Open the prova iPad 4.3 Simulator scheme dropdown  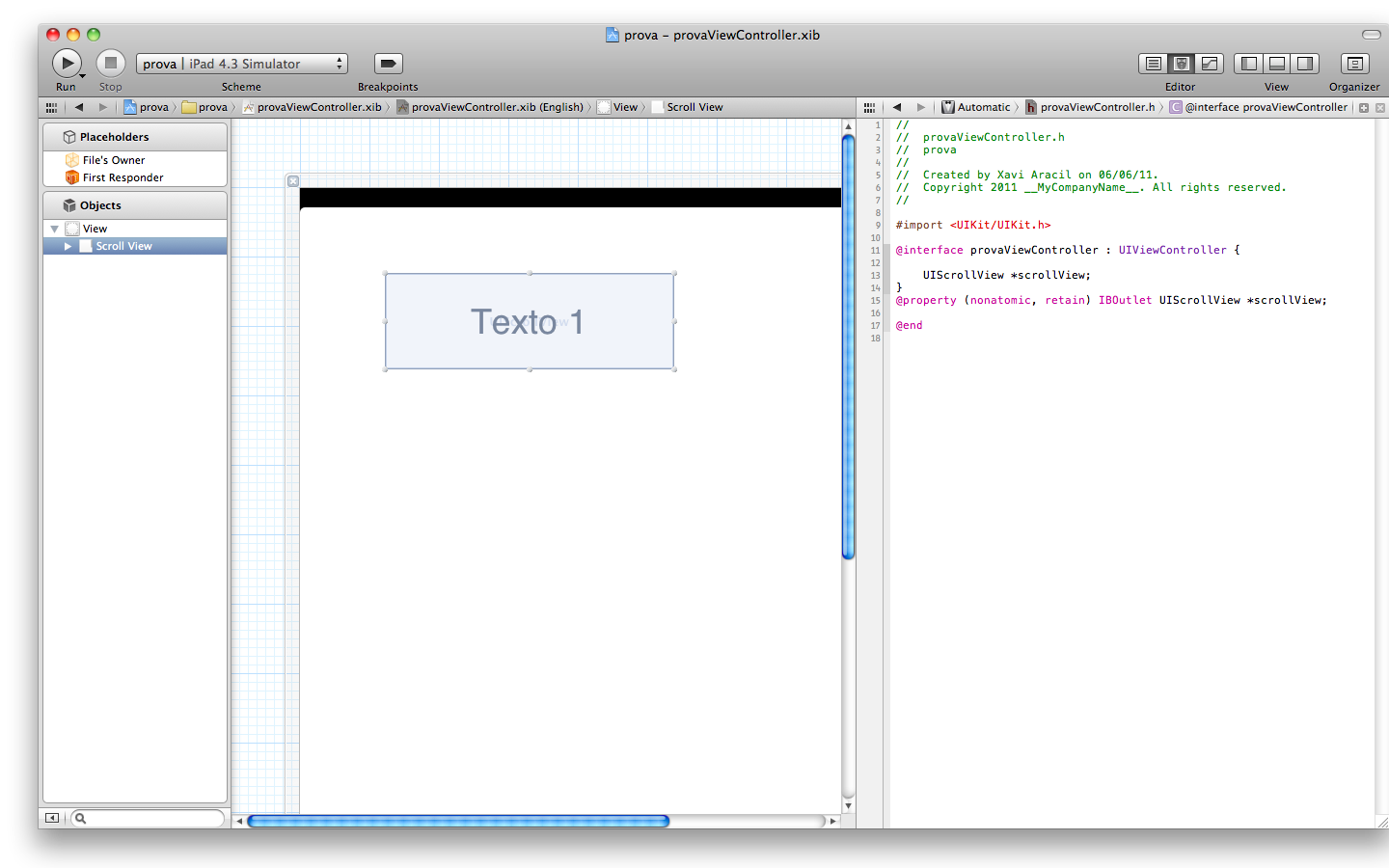[242, 64]
